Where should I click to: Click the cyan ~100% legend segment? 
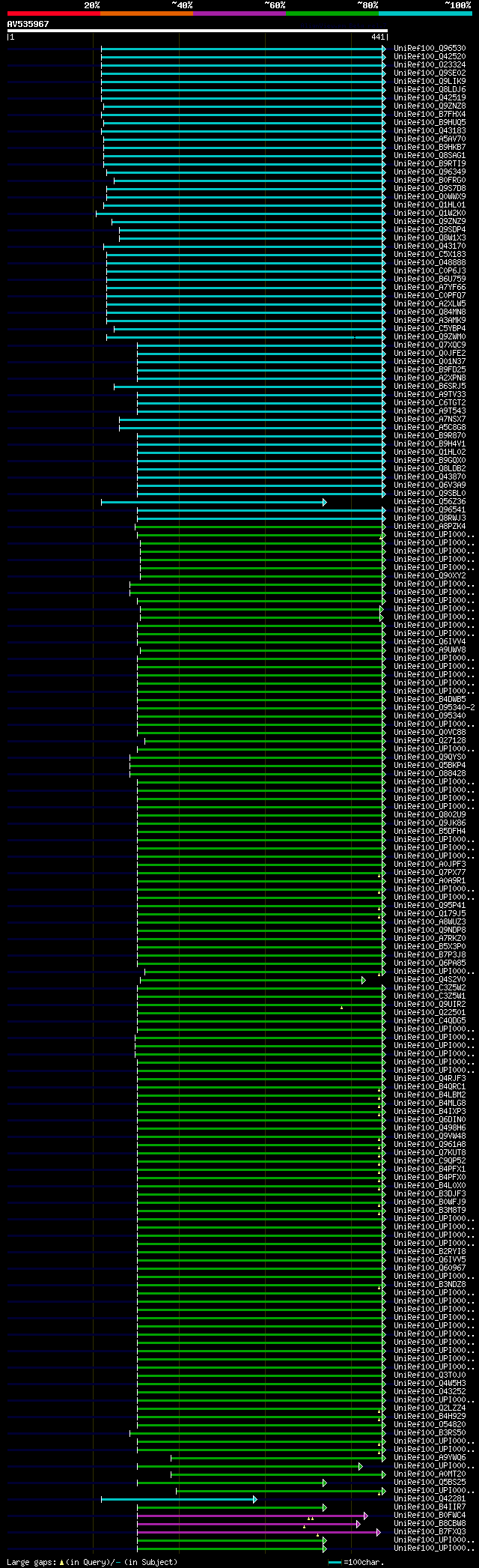(x=425, y=13)
